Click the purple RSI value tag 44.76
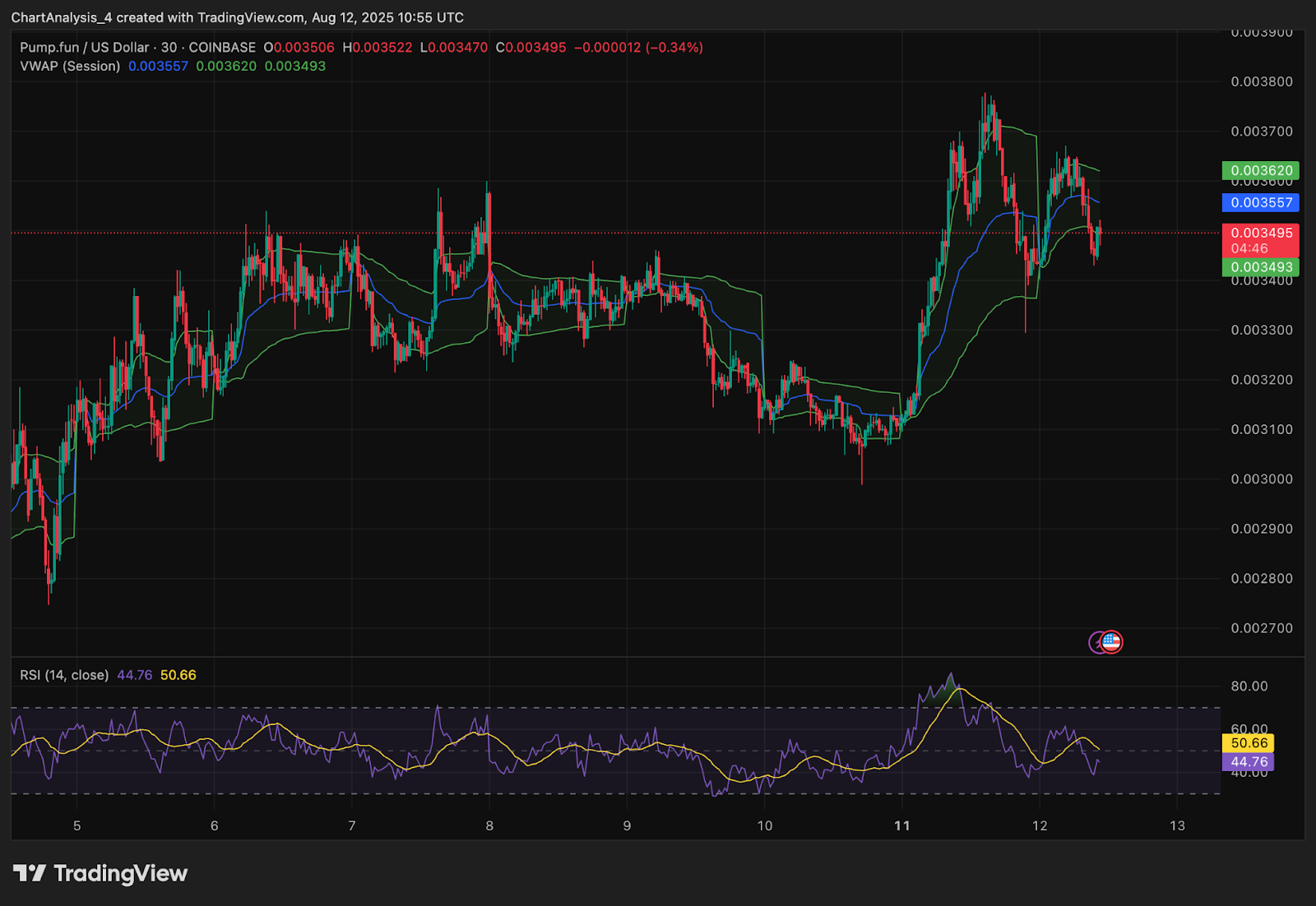This screenshot has height=906, width=1316. coord(1249,762)
